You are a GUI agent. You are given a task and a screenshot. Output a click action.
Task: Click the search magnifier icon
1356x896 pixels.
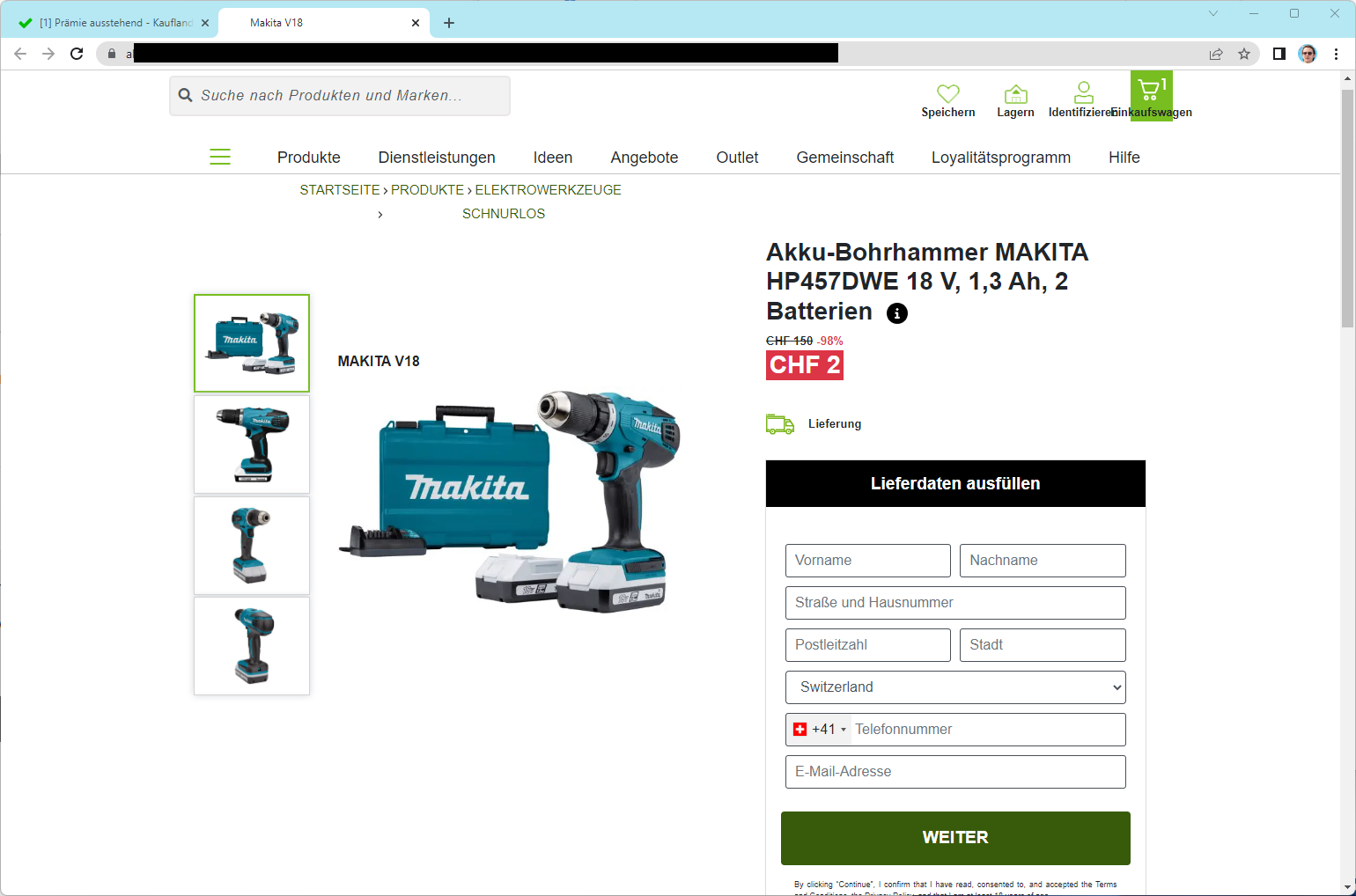click(186, 95)
